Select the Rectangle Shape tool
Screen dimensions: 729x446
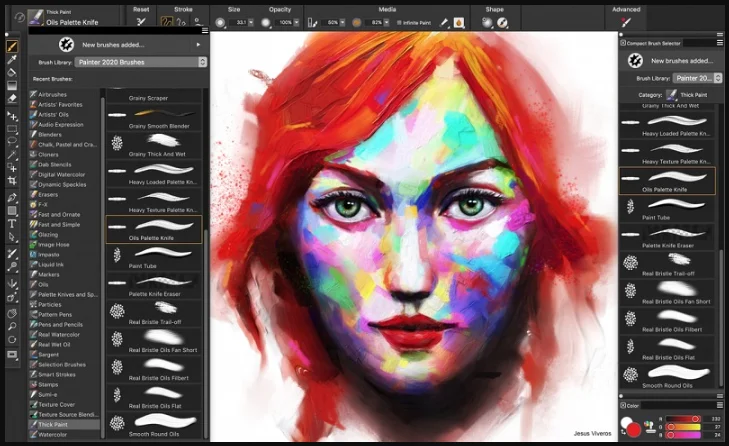(x=12, y=211)
